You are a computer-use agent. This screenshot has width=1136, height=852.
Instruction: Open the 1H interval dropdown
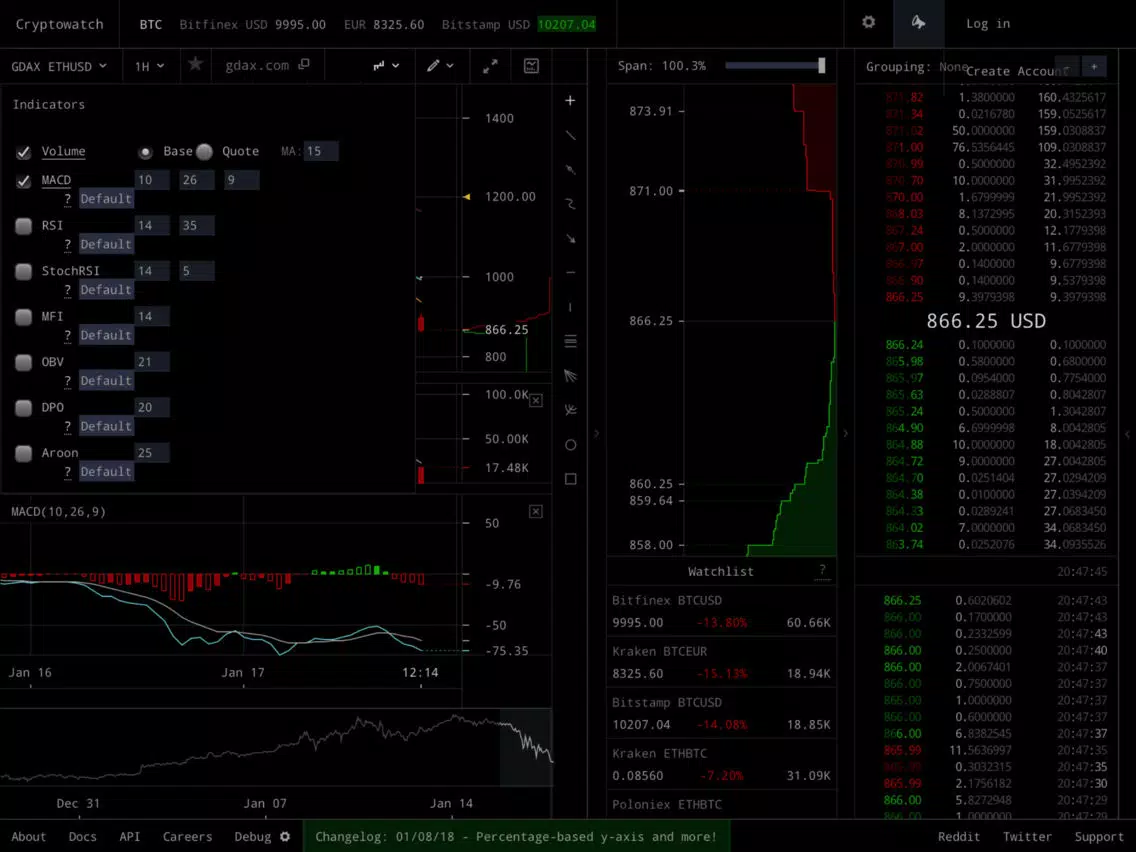pos(149,67)
